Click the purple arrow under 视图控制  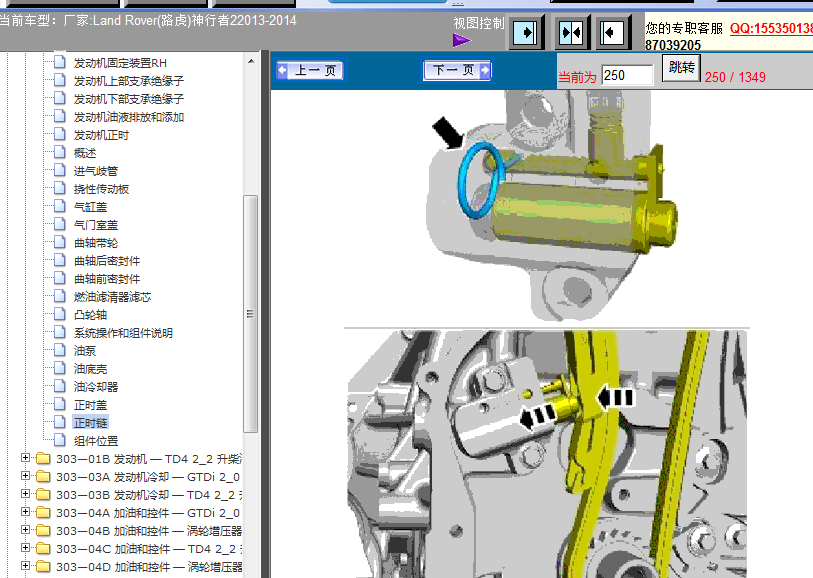coord(461,40)
